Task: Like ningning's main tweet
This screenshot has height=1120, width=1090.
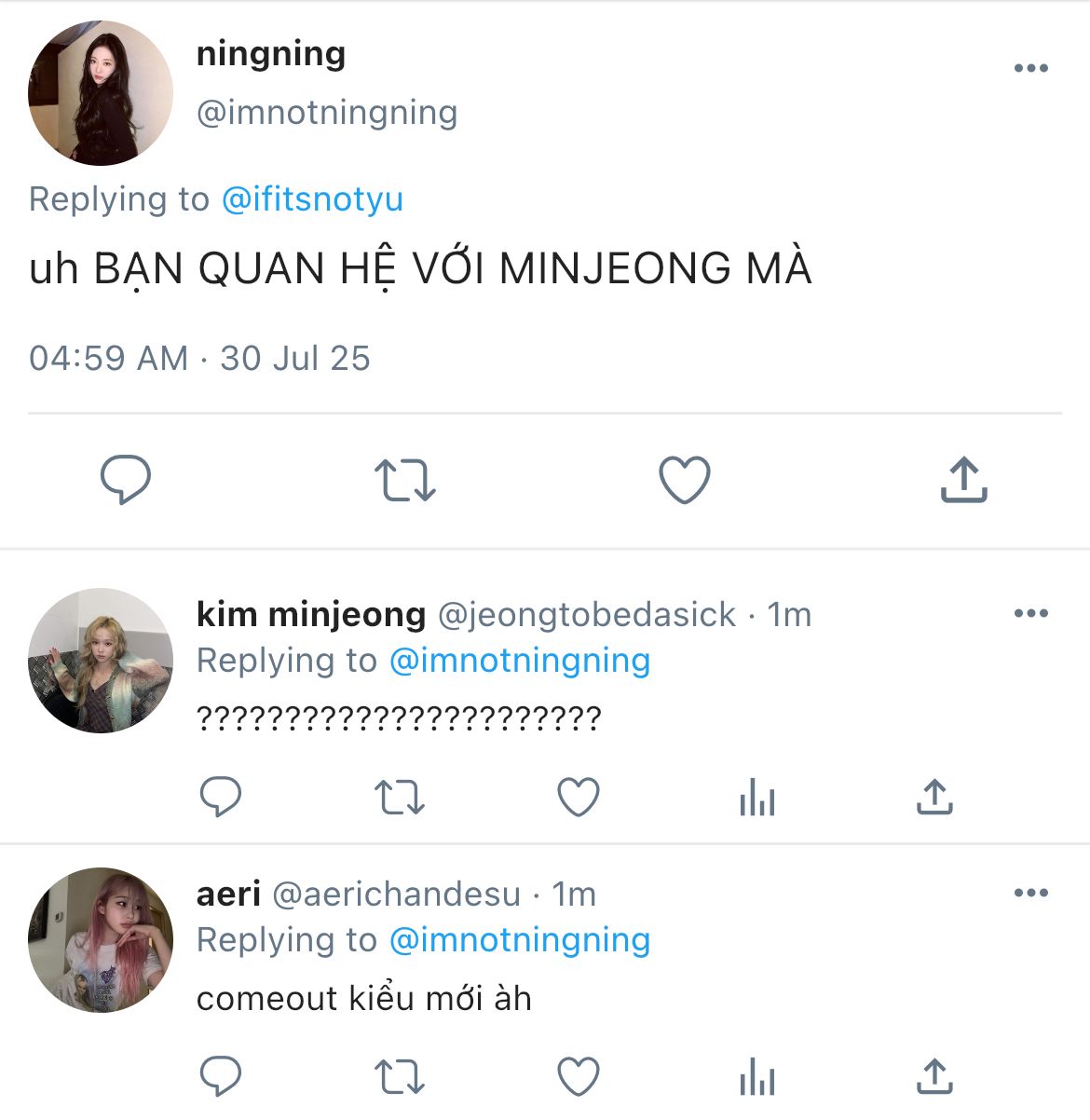Action: [x=685, y=480]
